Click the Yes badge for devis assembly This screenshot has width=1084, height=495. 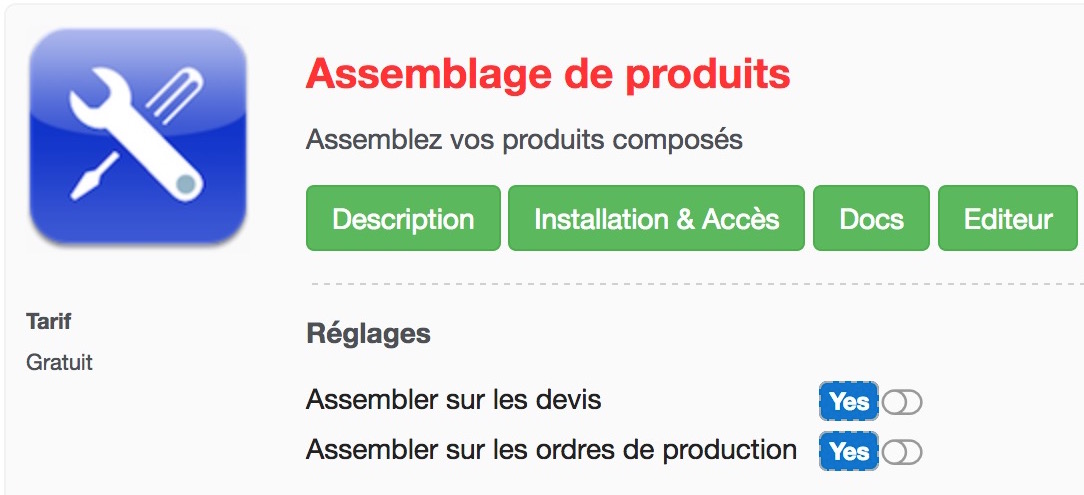(849, 401)
